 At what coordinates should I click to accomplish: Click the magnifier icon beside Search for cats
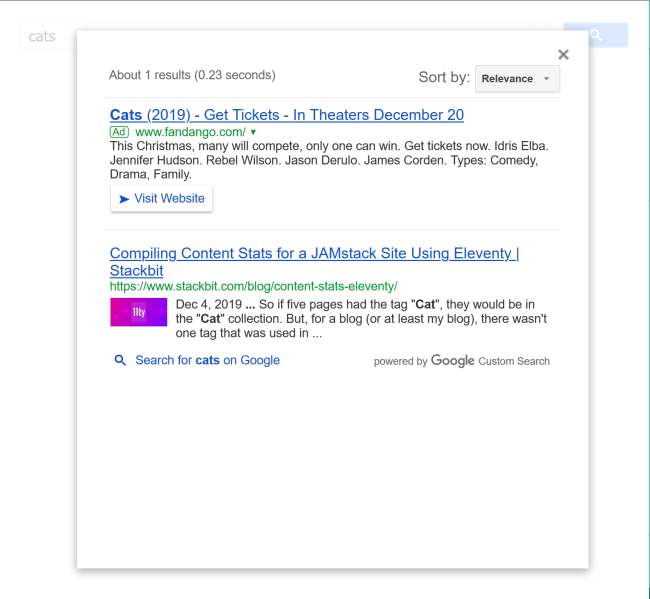click(x=120, y=360)
